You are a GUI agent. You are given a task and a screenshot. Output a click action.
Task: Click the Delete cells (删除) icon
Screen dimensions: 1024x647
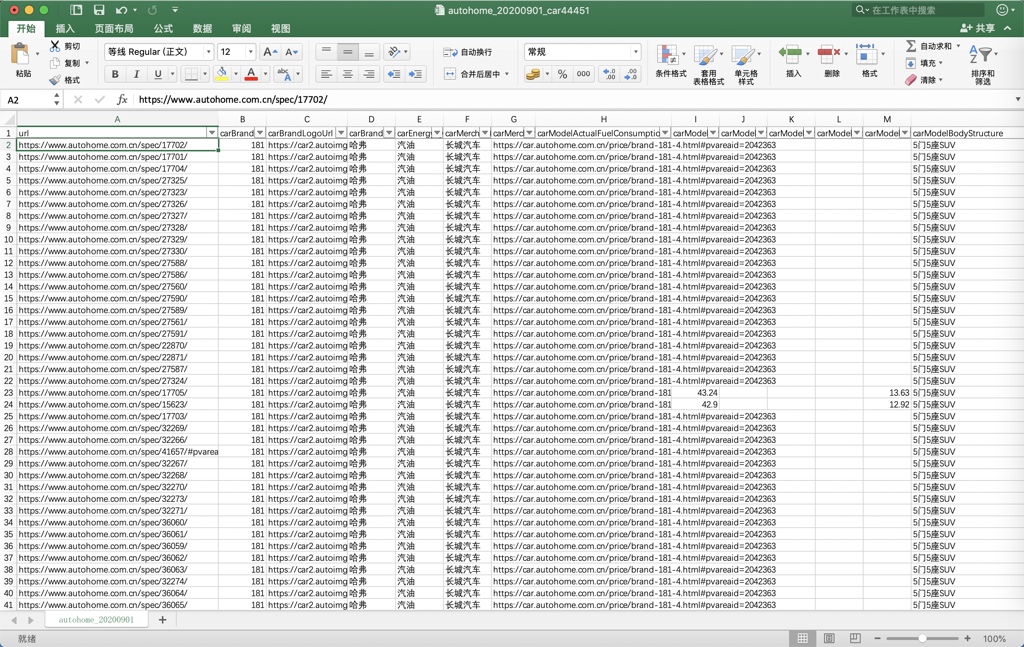coord(829,54)
